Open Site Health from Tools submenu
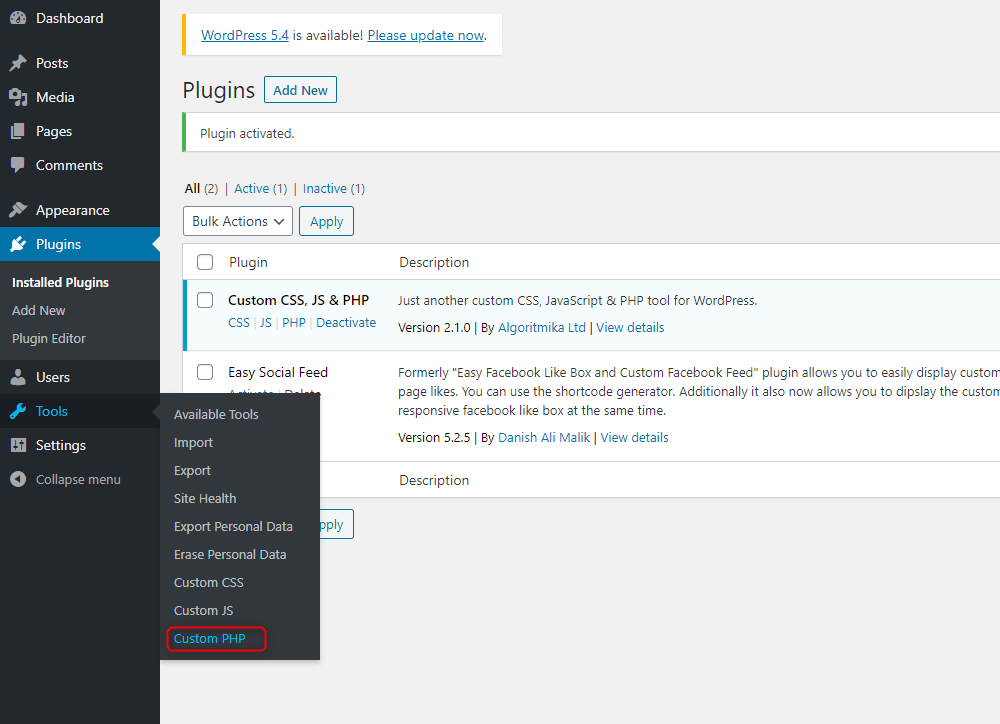The height and width of the screenshot is (724, 1000). 205,498
